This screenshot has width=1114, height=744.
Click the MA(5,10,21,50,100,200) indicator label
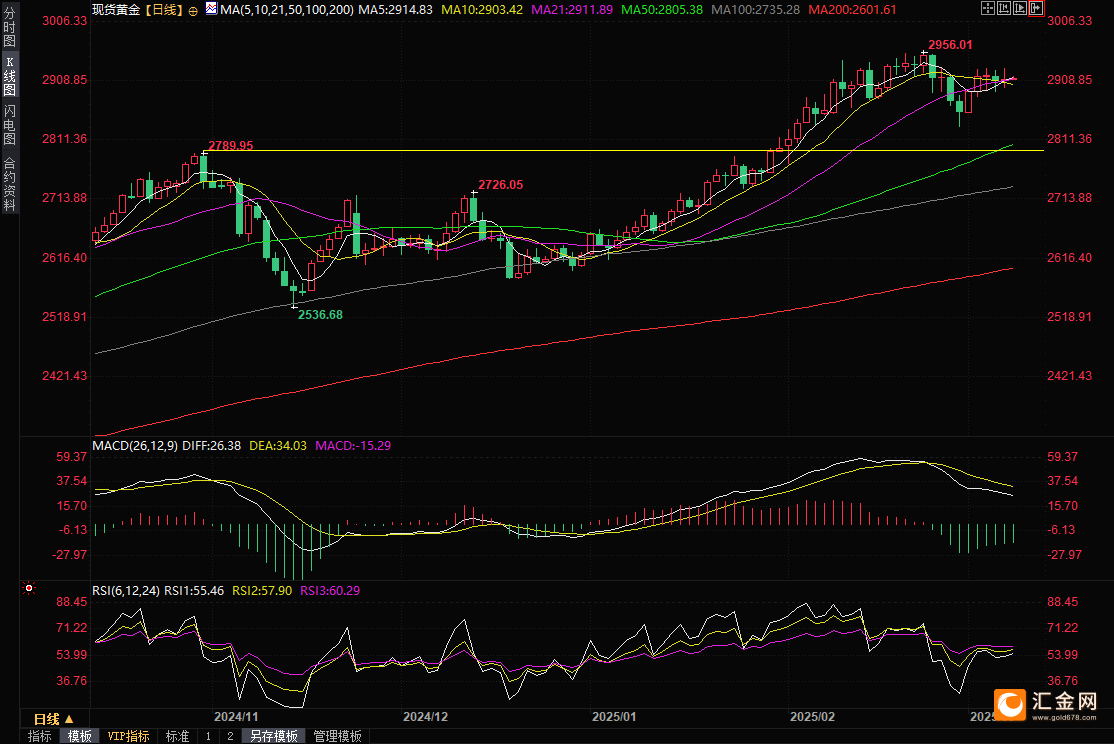[286, 10]
